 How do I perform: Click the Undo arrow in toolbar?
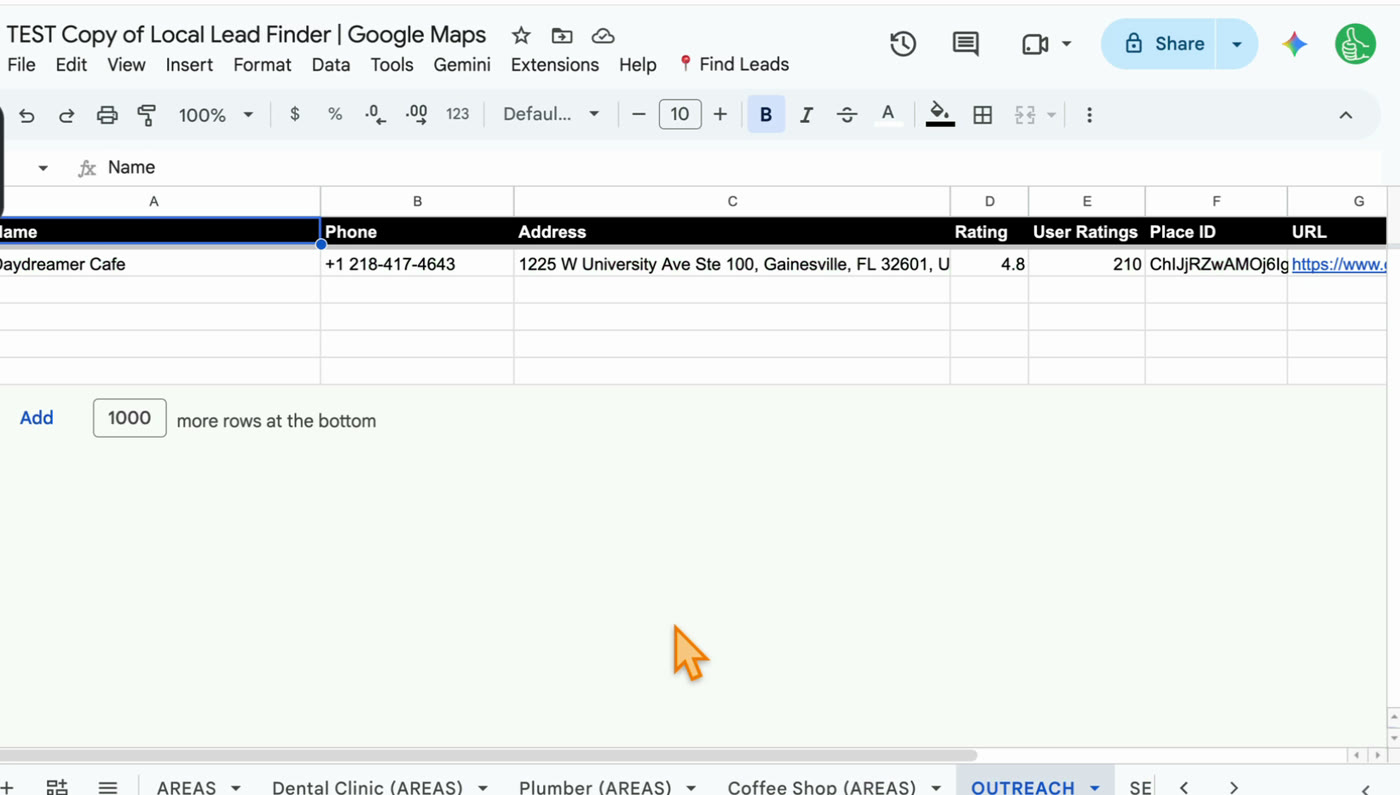pyautogui.click(x=27, y=115)
